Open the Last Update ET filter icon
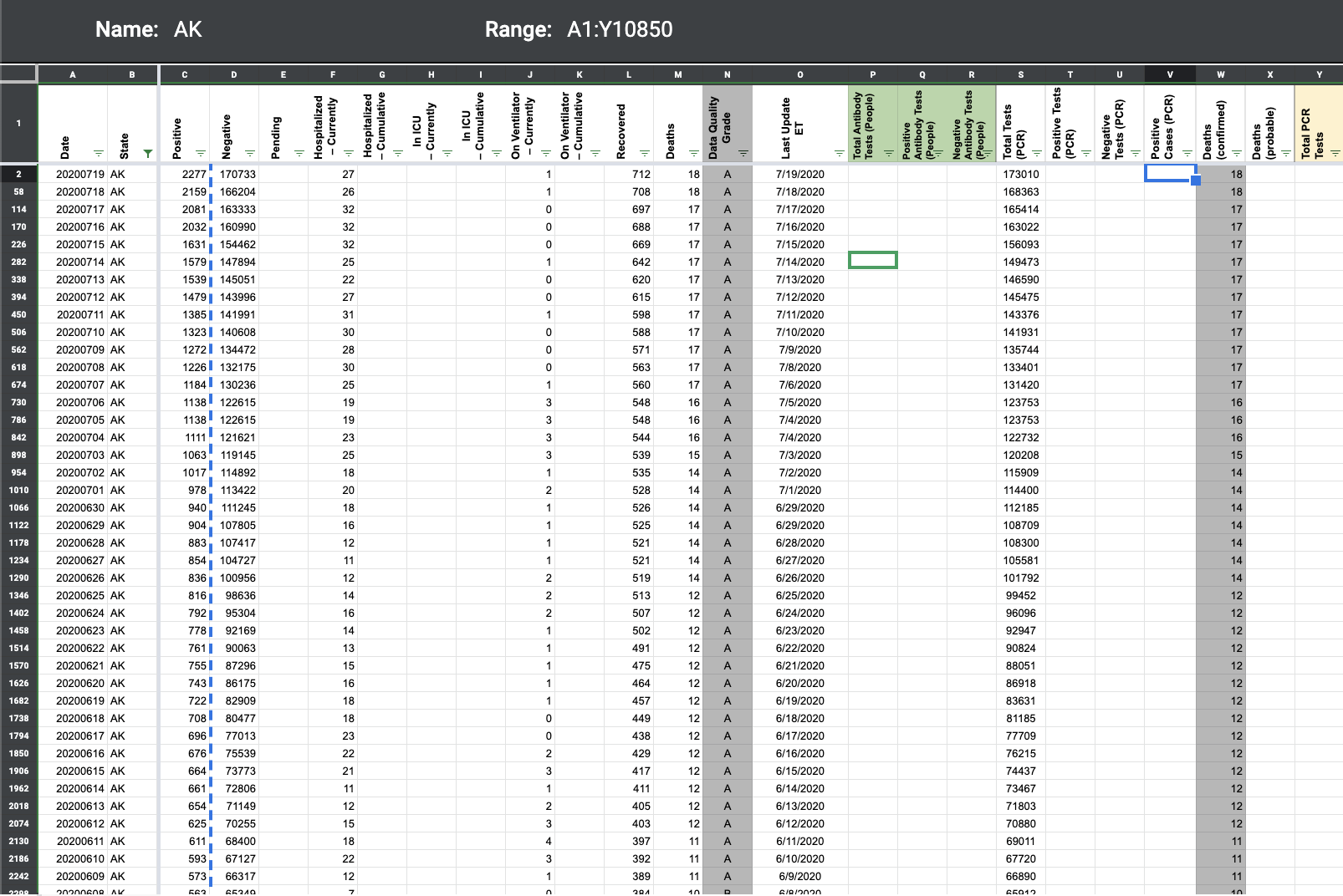The width and height of the screenshot is (1343, 896). (x=840, y=153)
